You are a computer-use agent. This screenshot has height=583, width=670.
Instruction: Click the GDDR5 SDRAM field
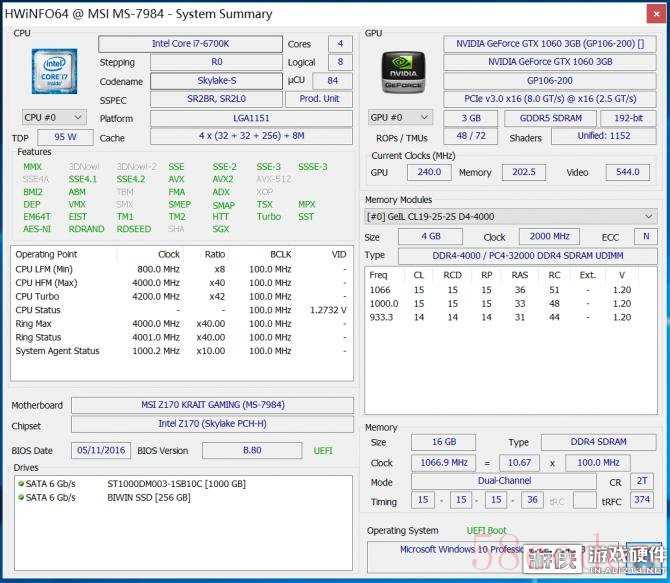pyautogui.click(x=550, y=118)
